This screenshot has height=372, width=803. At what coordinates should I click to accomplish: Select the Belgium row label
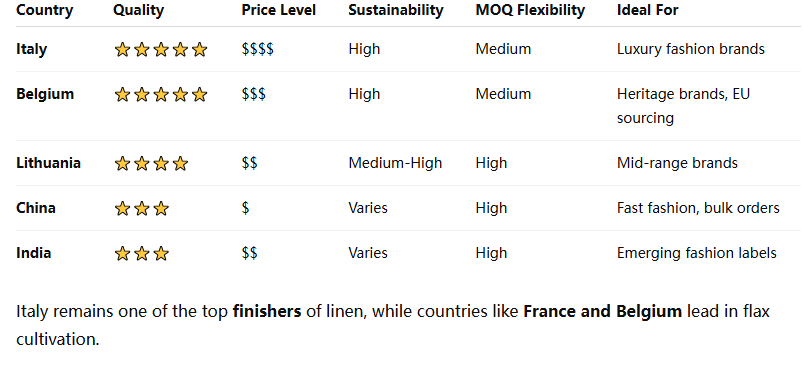click(45, 94)
